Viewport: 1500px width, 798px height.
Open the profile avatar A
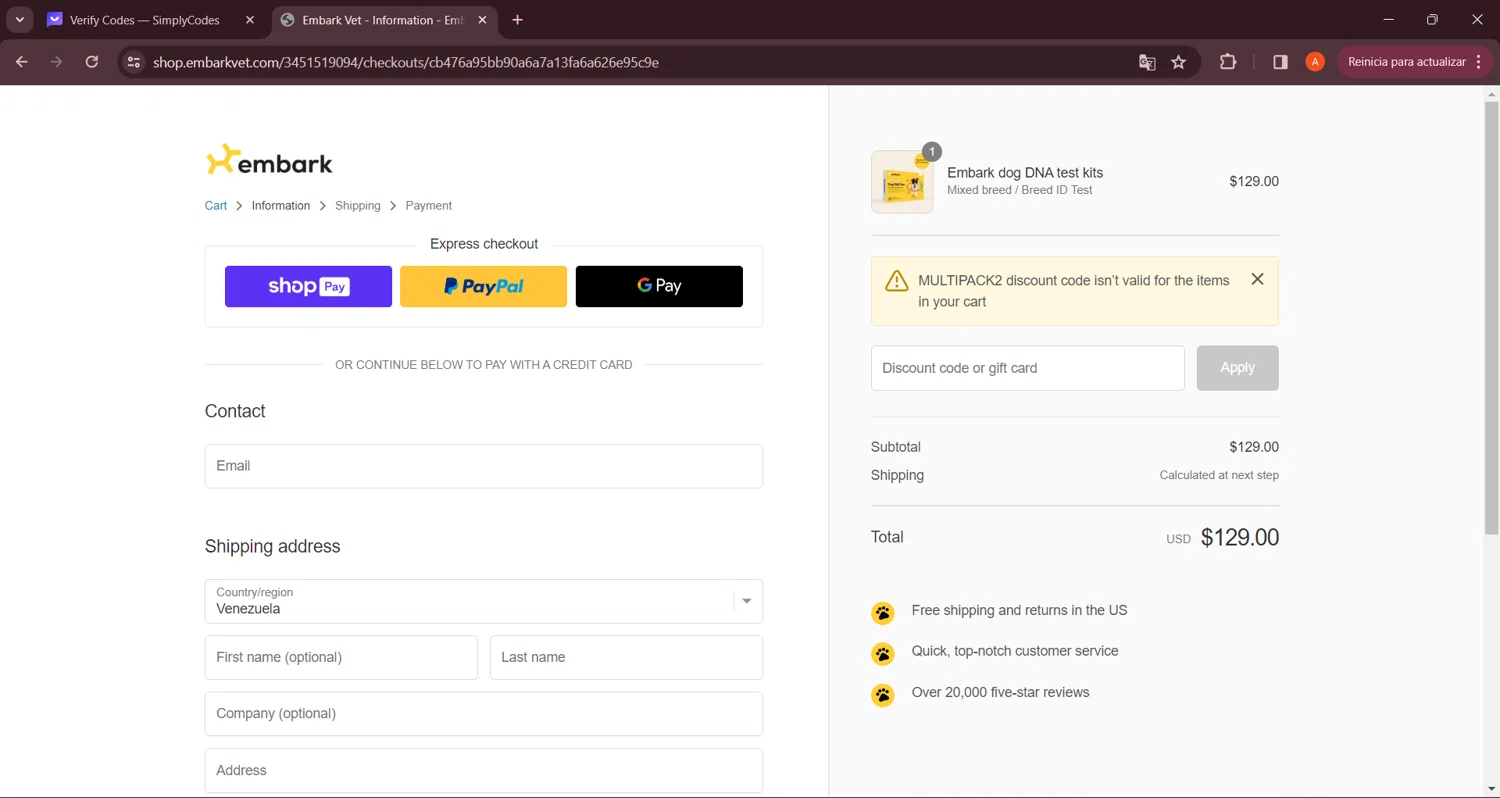coord(1315,62)
